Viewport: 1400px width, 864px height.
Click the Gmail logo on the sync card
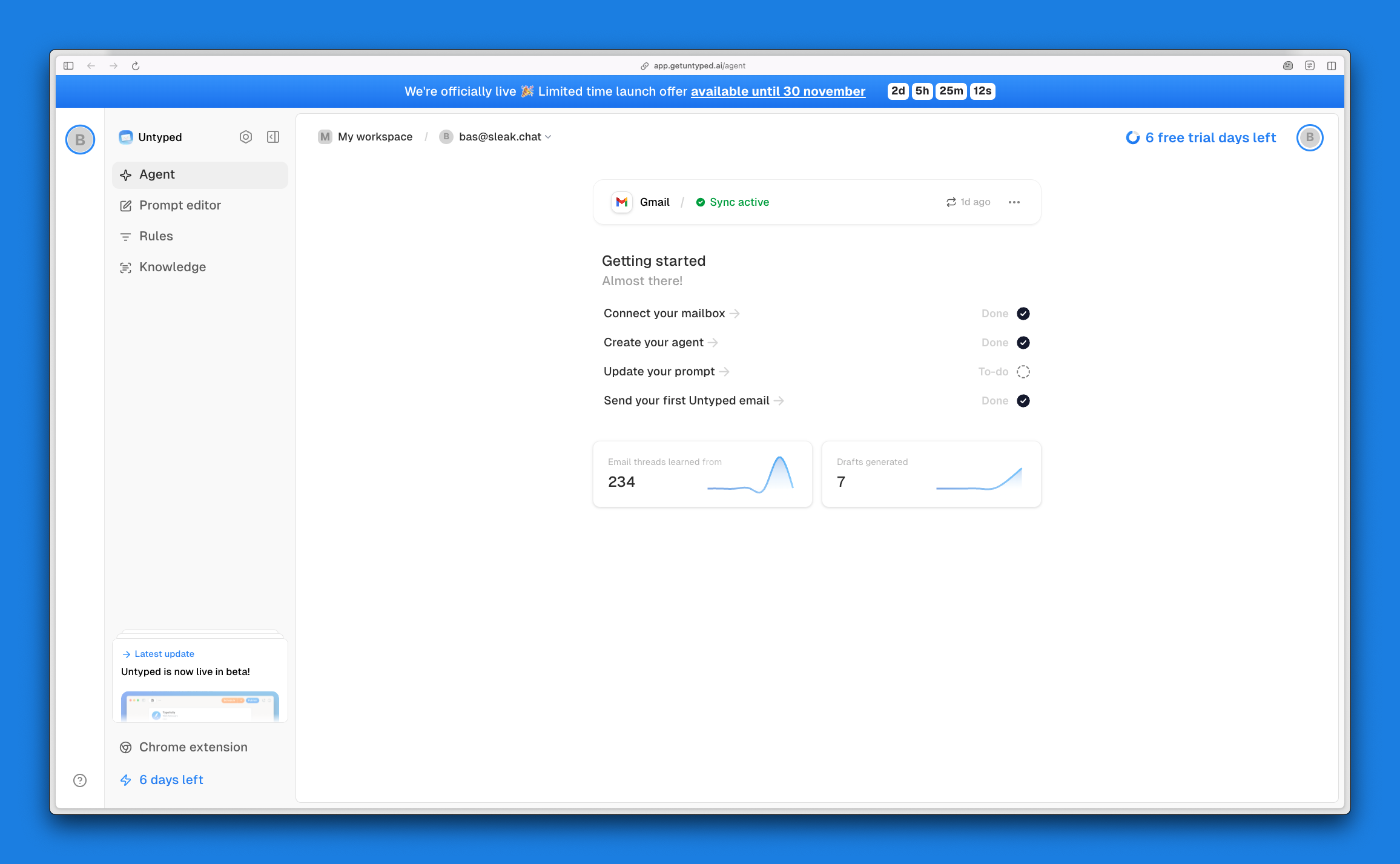[x=621, y=202]
